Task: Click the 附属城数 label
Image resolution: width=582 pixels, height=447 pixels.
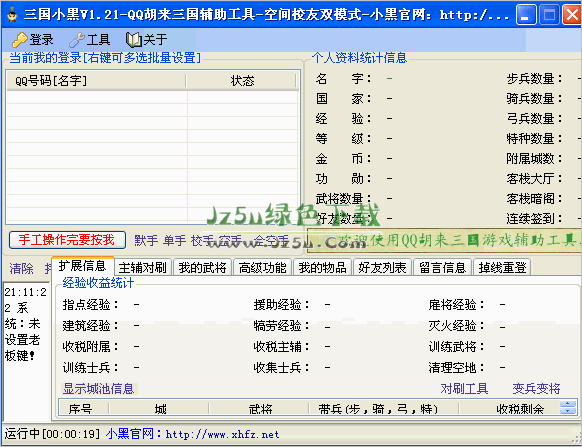Action: point(534,159)
